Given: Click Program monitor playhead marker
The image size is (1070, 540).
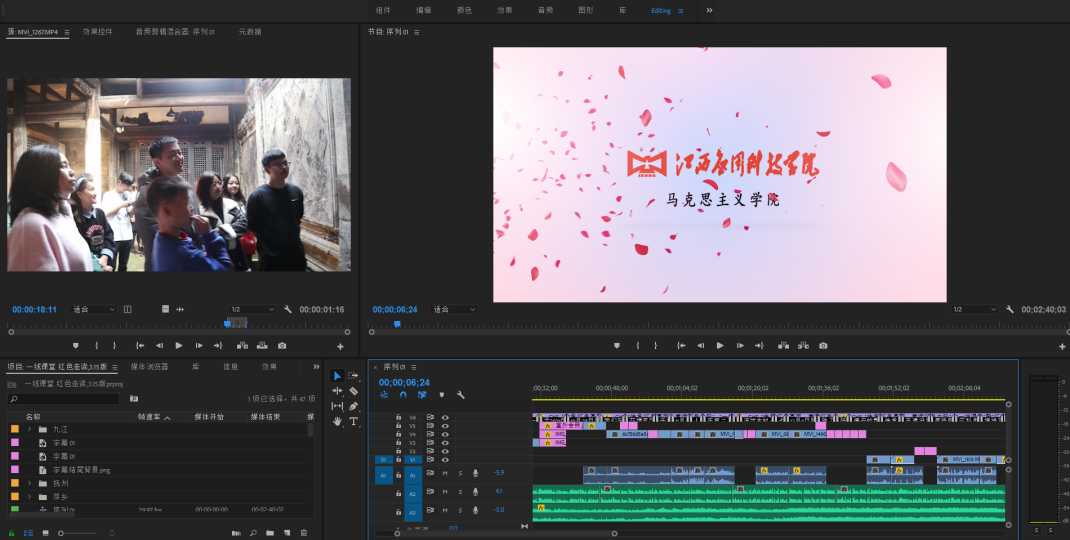Looking at the screenshot, I should click(396, 325).
